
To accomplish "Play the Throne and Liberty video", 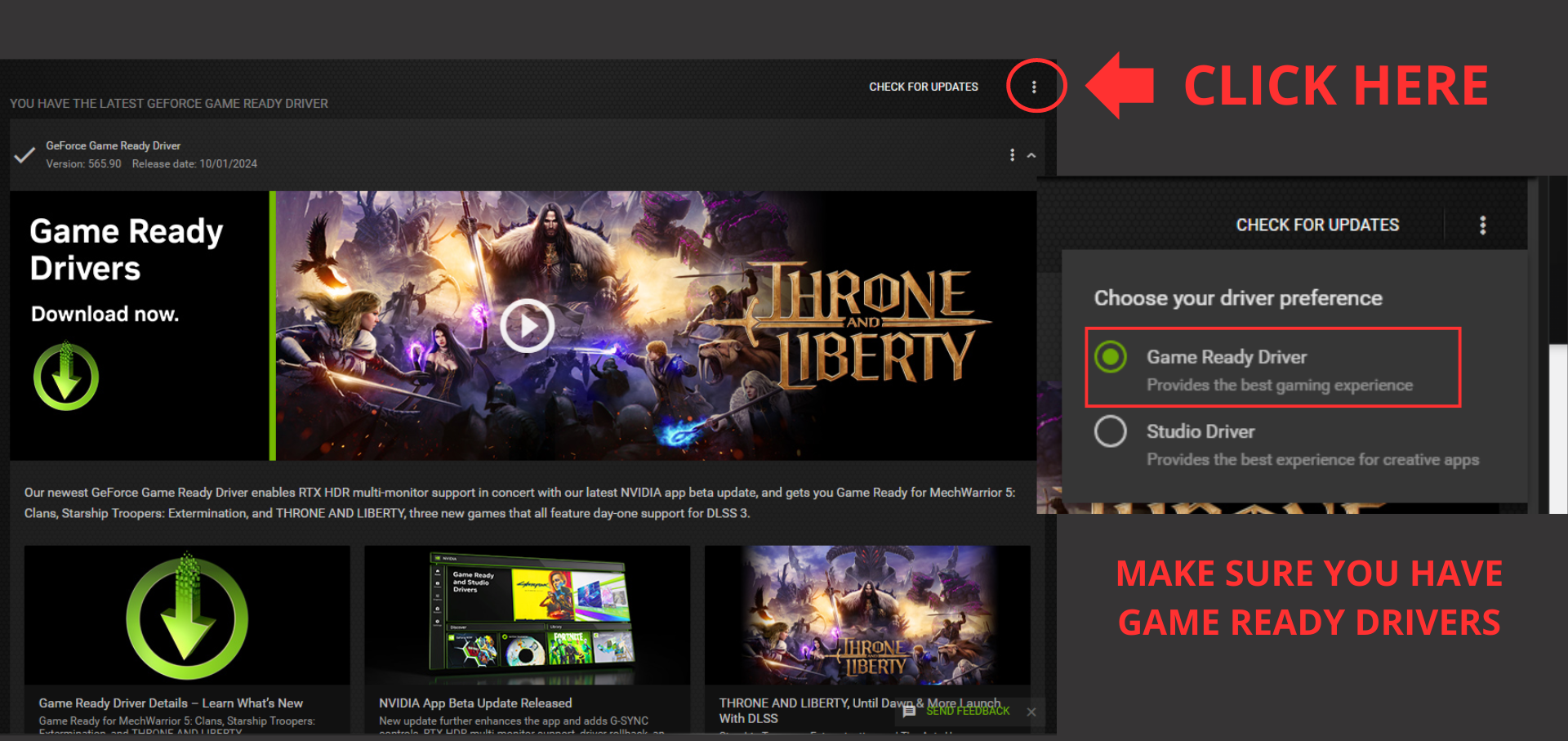I will point(527,325).
